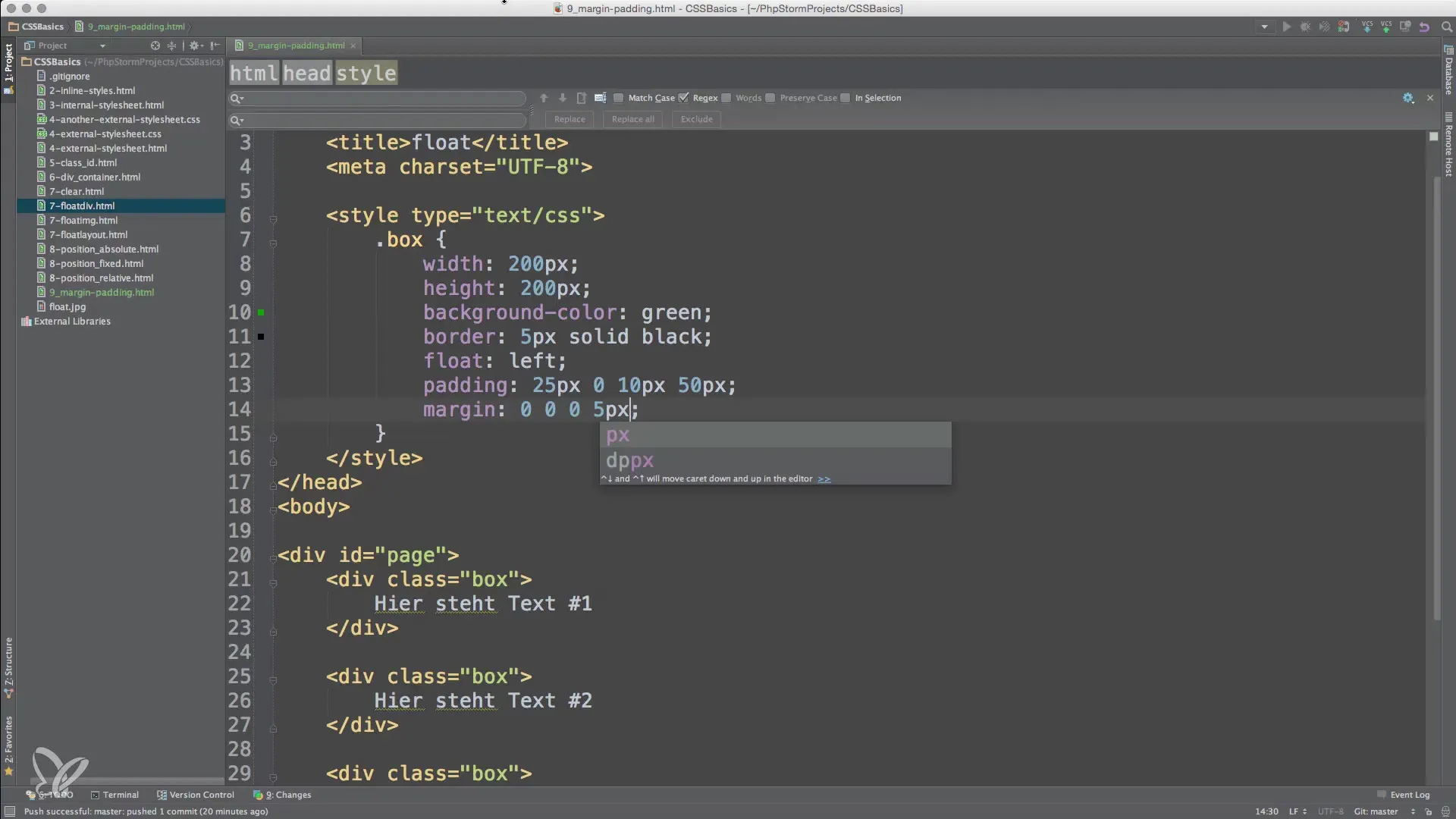Screen dimensions: 1456x819
Task: Click the Replace button
Action: [570, 119]
